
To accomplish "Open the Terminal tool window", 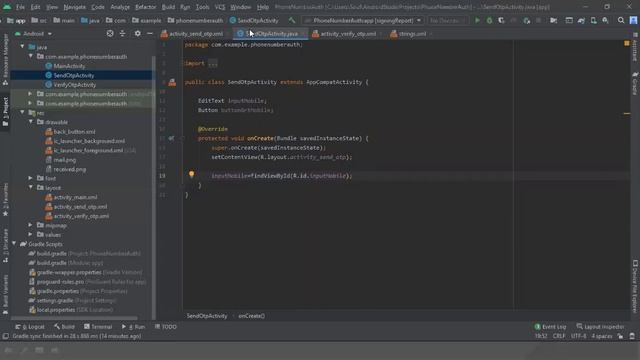I will click(x=98, y=327).
